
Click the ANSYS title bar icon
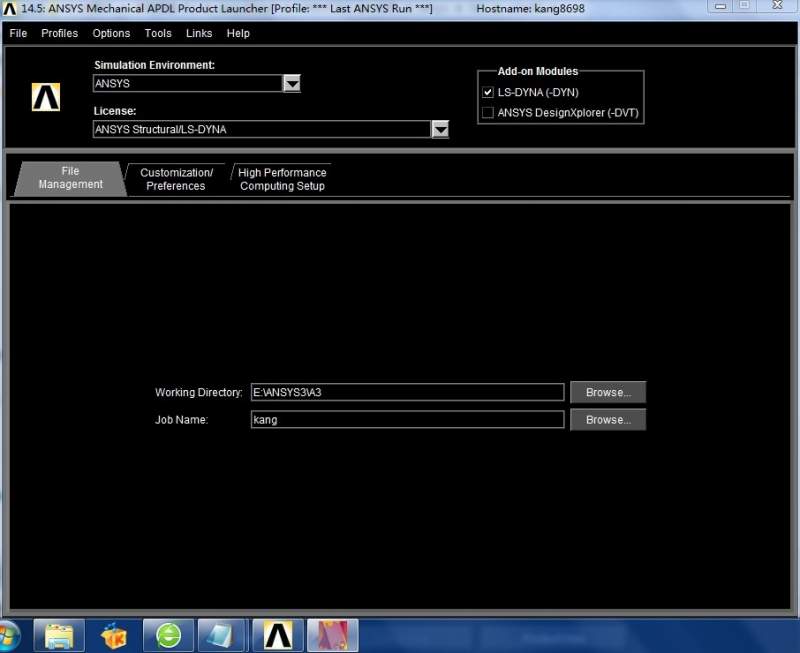coord(9,9)
